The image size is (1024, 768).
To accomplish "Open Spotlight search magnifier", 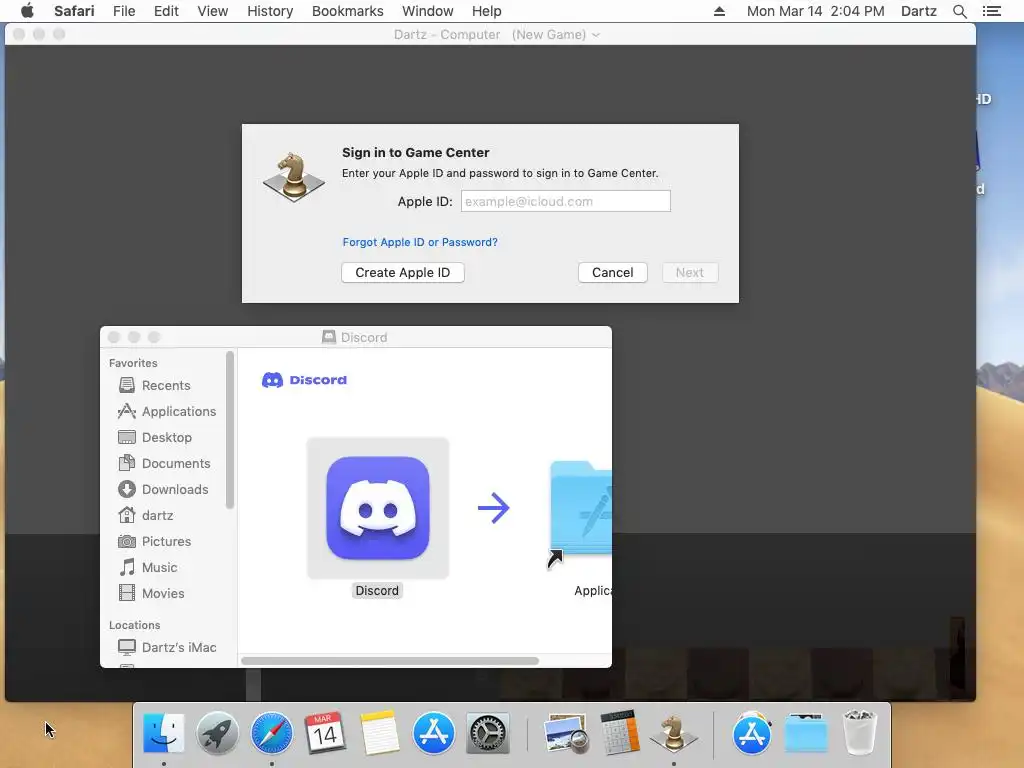I will click(959, 11).
